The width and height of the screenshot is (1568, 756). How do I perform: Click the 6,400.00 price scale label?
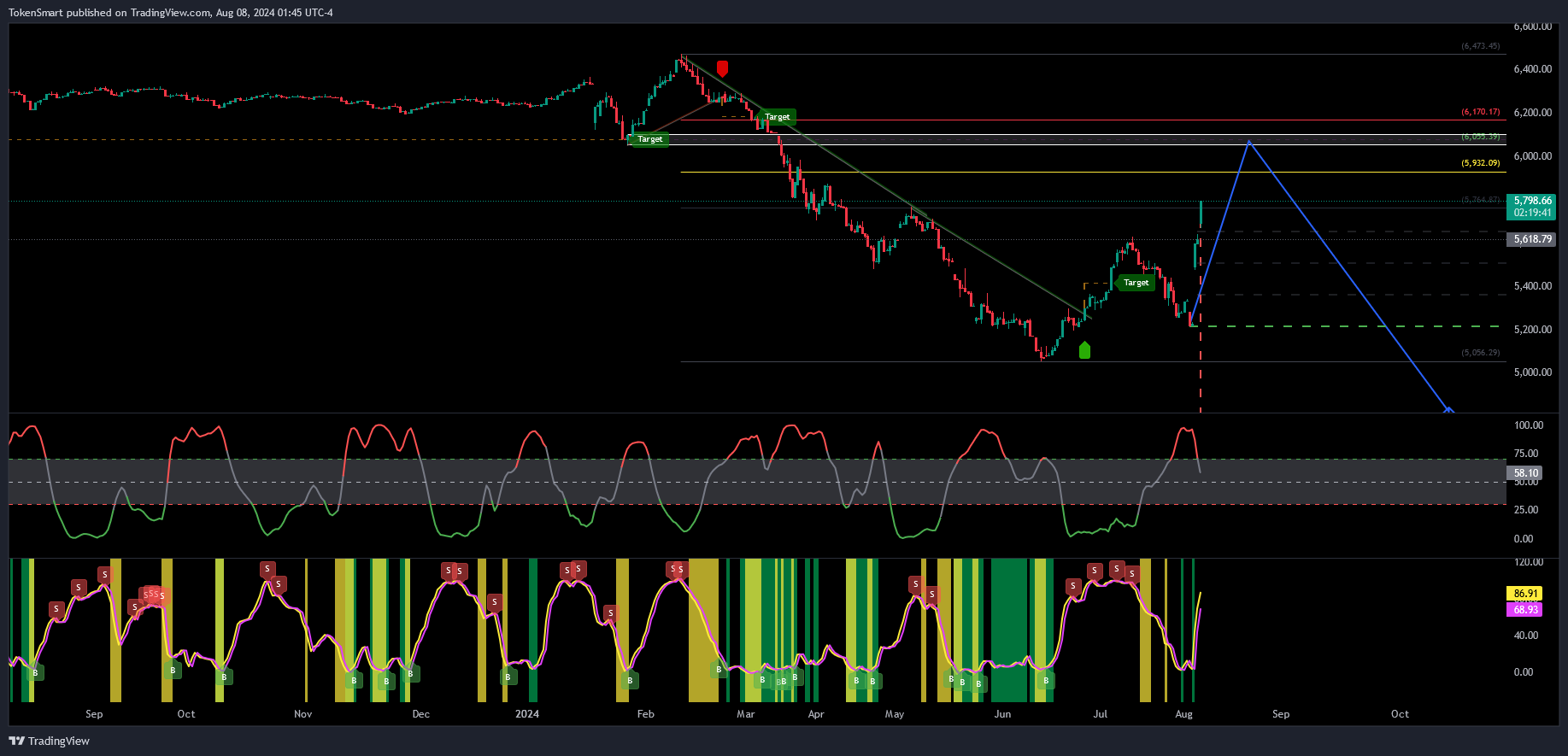(x=1532, y=69)
